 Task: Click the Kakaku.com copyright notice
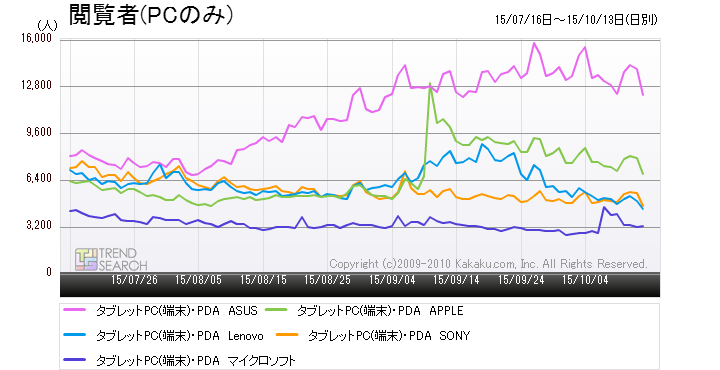click(488, 264)
